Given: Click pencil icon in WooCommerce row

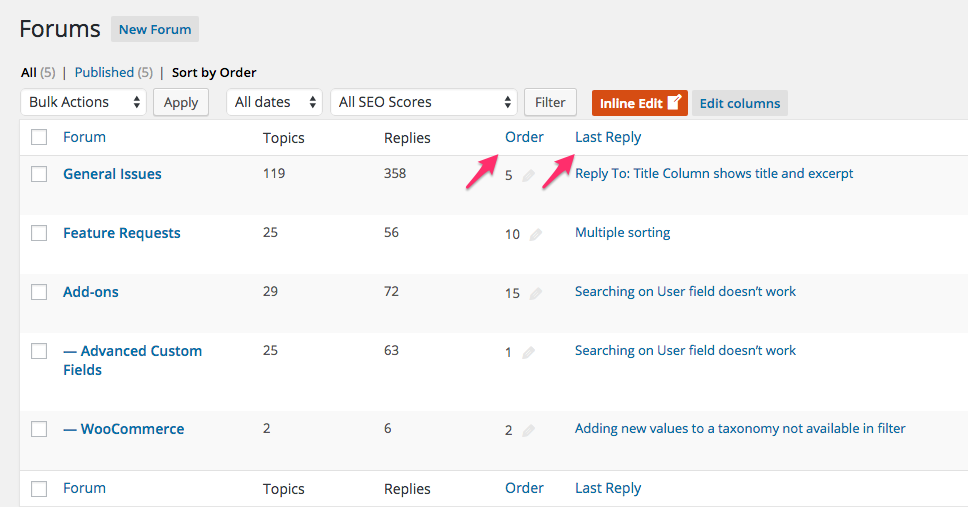Looking at the screenshot, I should click(528, 431).
